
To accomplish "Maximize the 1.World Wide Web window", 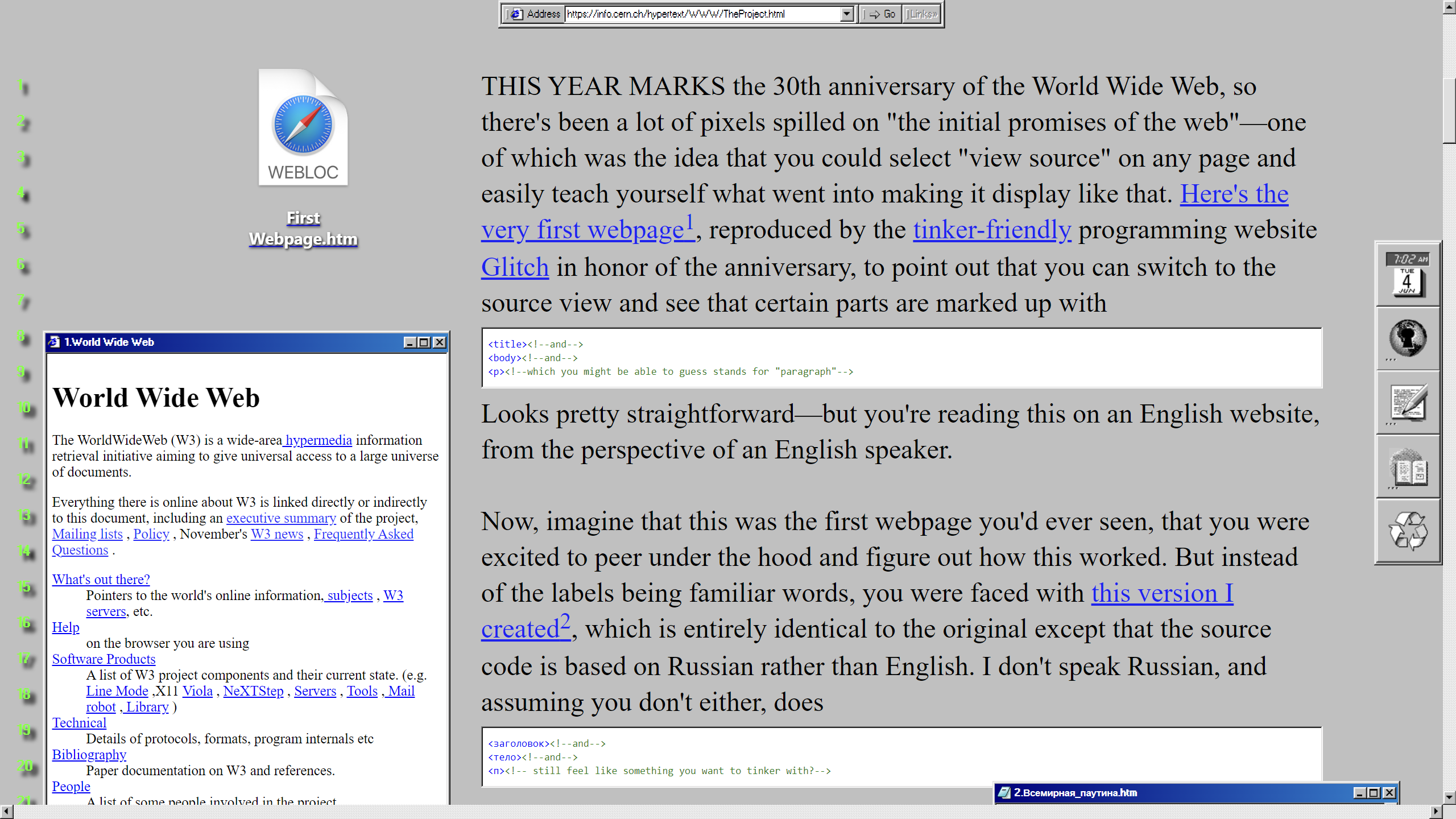I will [424, 342].
